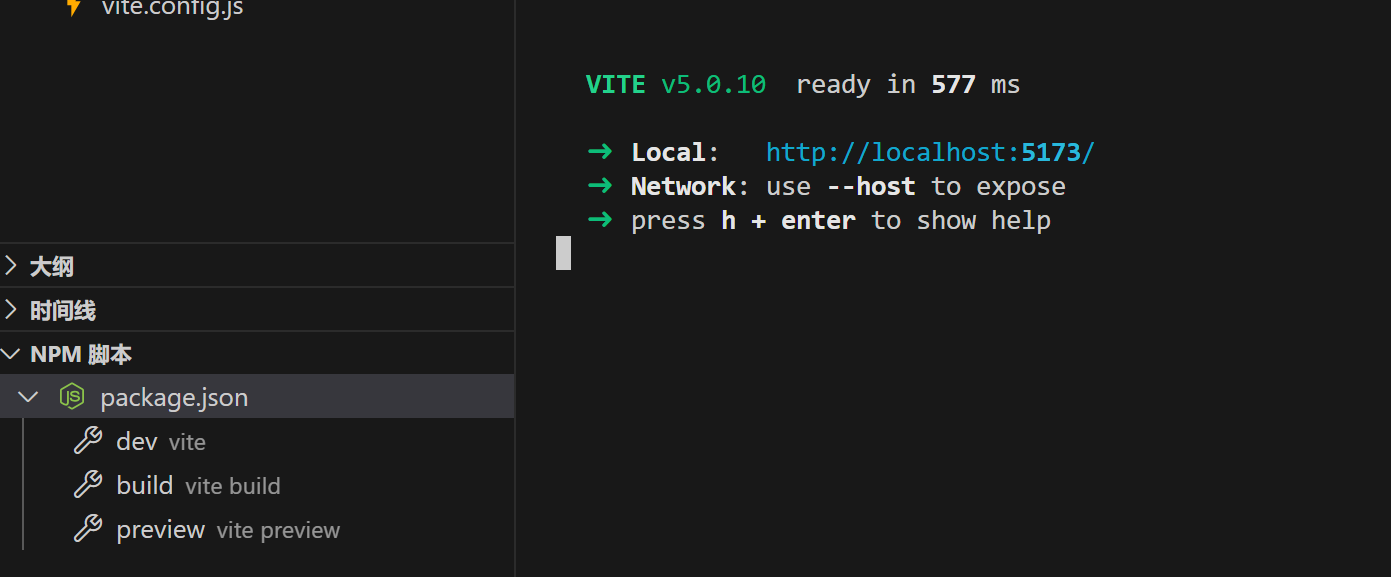Click the NPM 脚本 panel header title
Image resolution: width=1391 pixels, height=577 pixels.
pos(81,354)
